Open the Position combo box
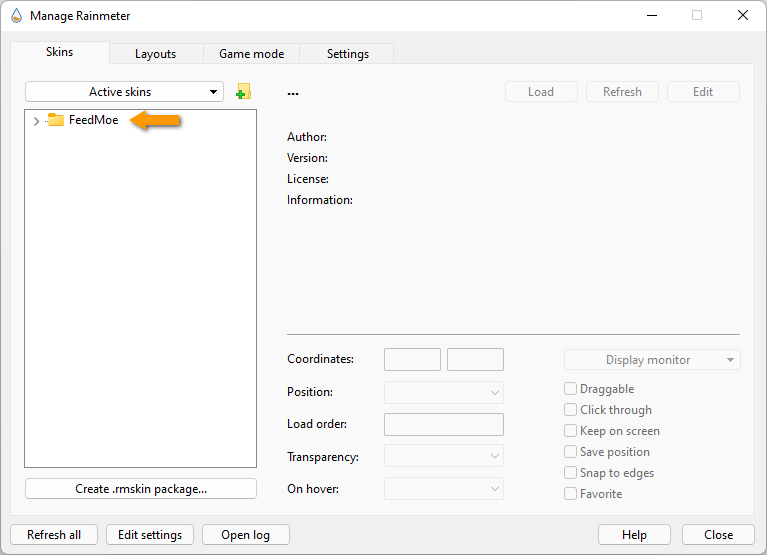This screenshot has width=767, height=555. (444, 393)
